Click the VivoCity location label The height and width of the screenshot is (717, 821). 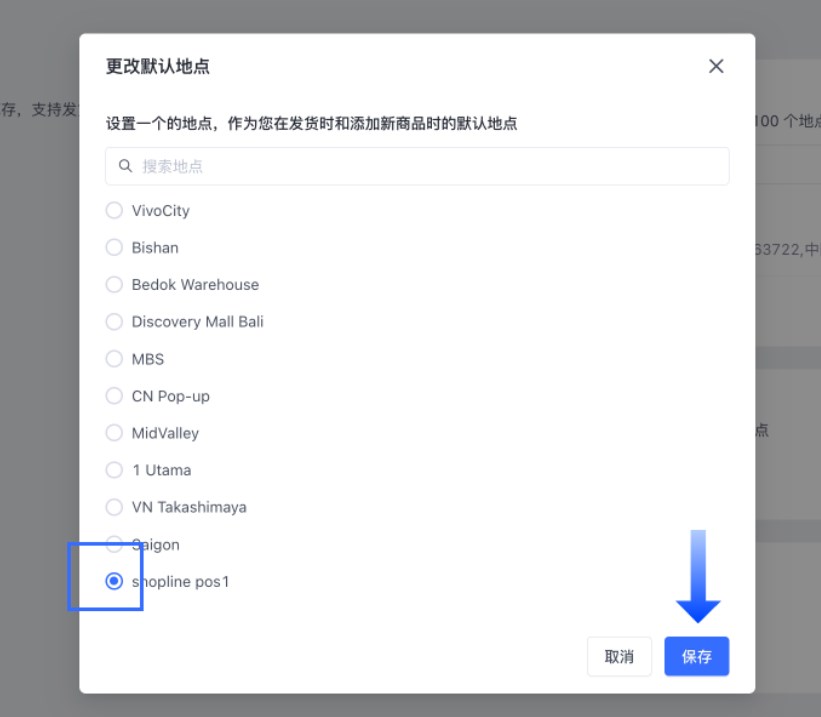[x=161, y=211]
